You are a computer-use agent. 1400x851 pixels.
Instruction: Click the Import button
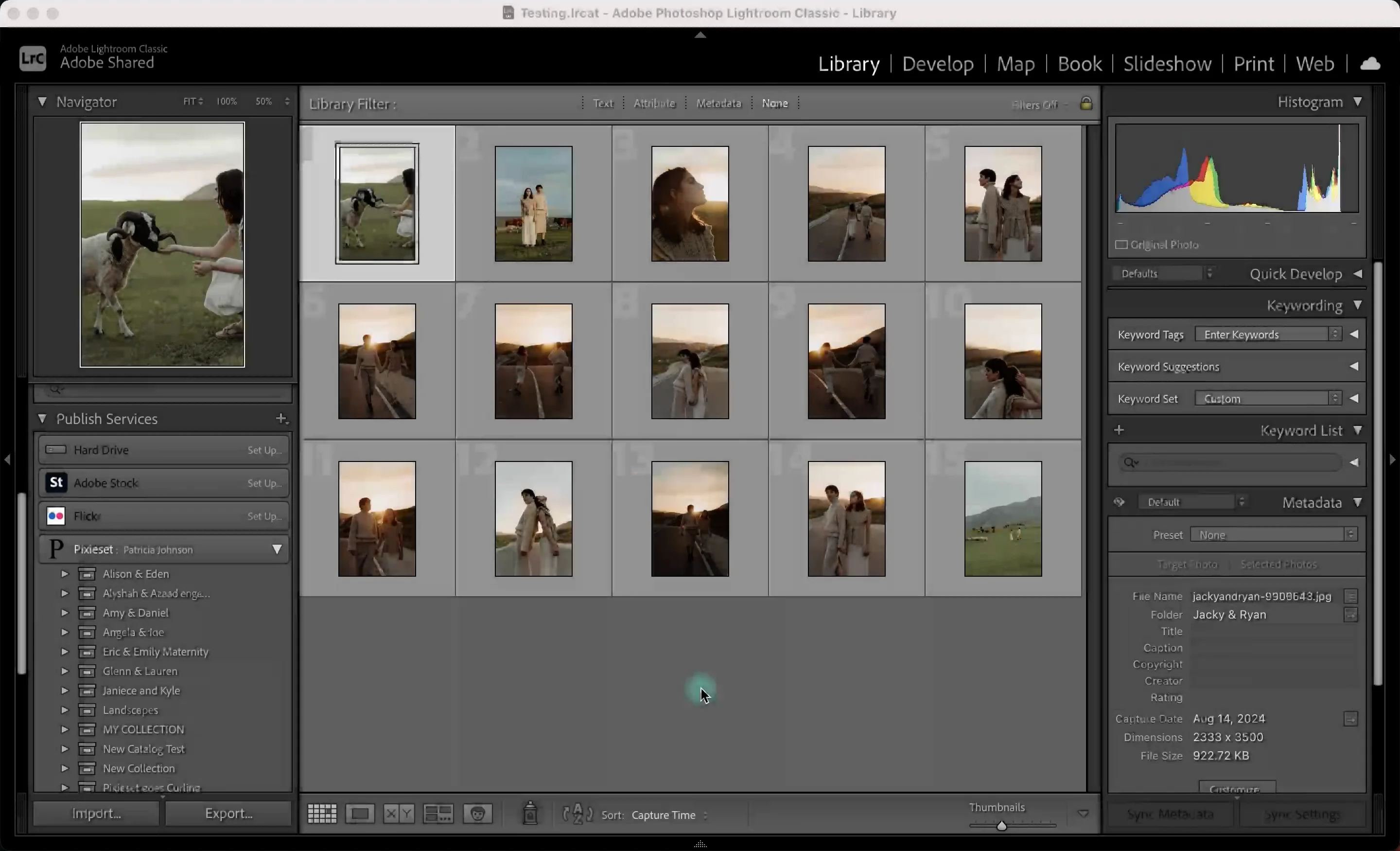click(96, 814)
